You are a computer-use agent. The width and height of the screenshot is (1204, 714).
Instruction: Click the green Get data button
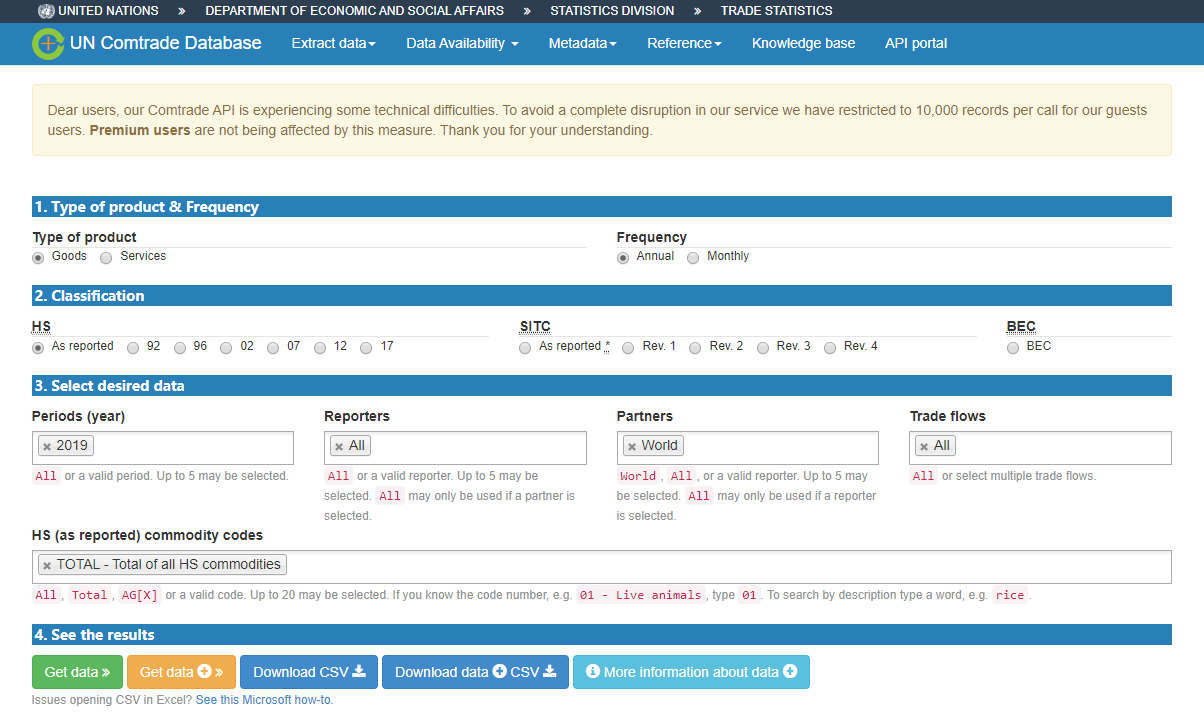click(x=77, y=672)
